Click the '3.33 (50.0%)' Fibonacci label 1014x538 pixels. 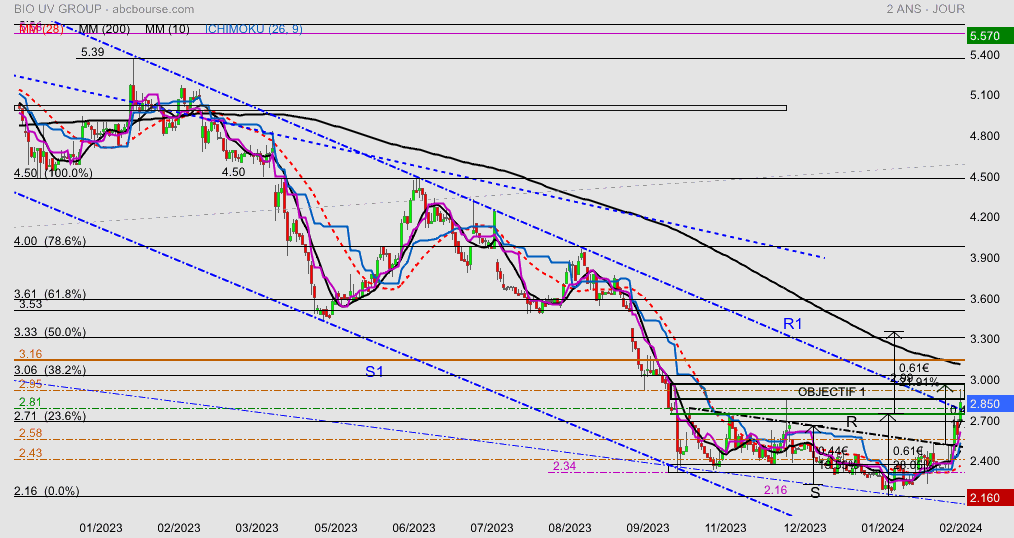click(x=50, y=332)
